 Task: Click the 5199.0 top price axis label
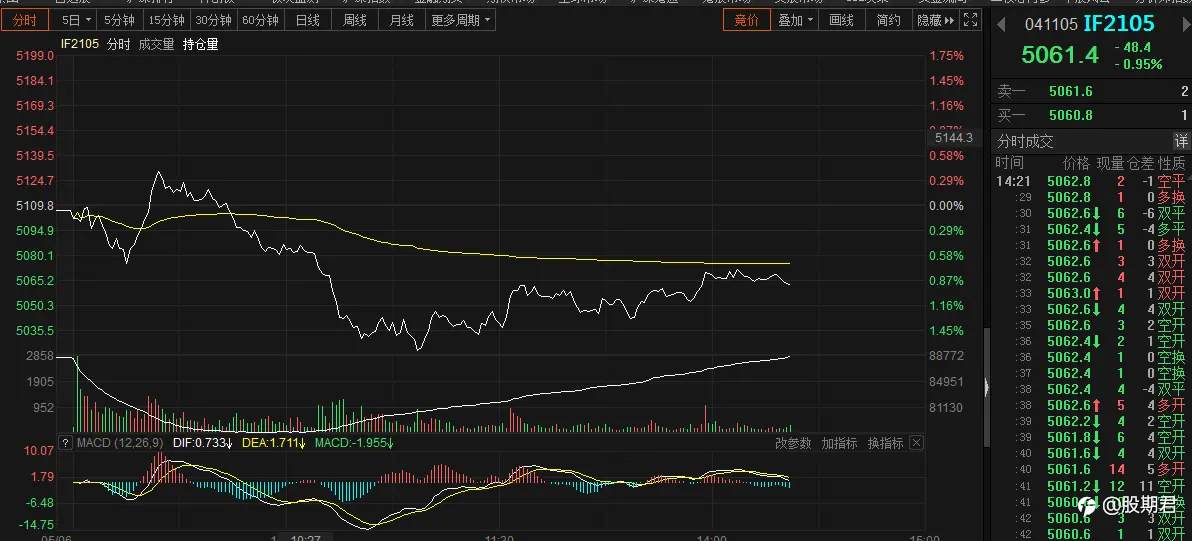(x=36, y=55)
